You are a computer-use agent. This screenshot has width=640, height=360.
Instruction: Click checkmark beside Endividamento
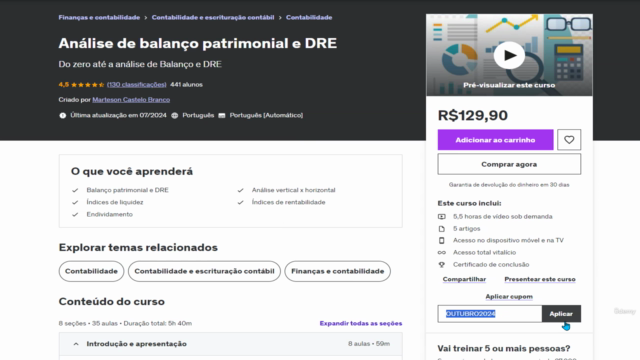click(75, 215)
